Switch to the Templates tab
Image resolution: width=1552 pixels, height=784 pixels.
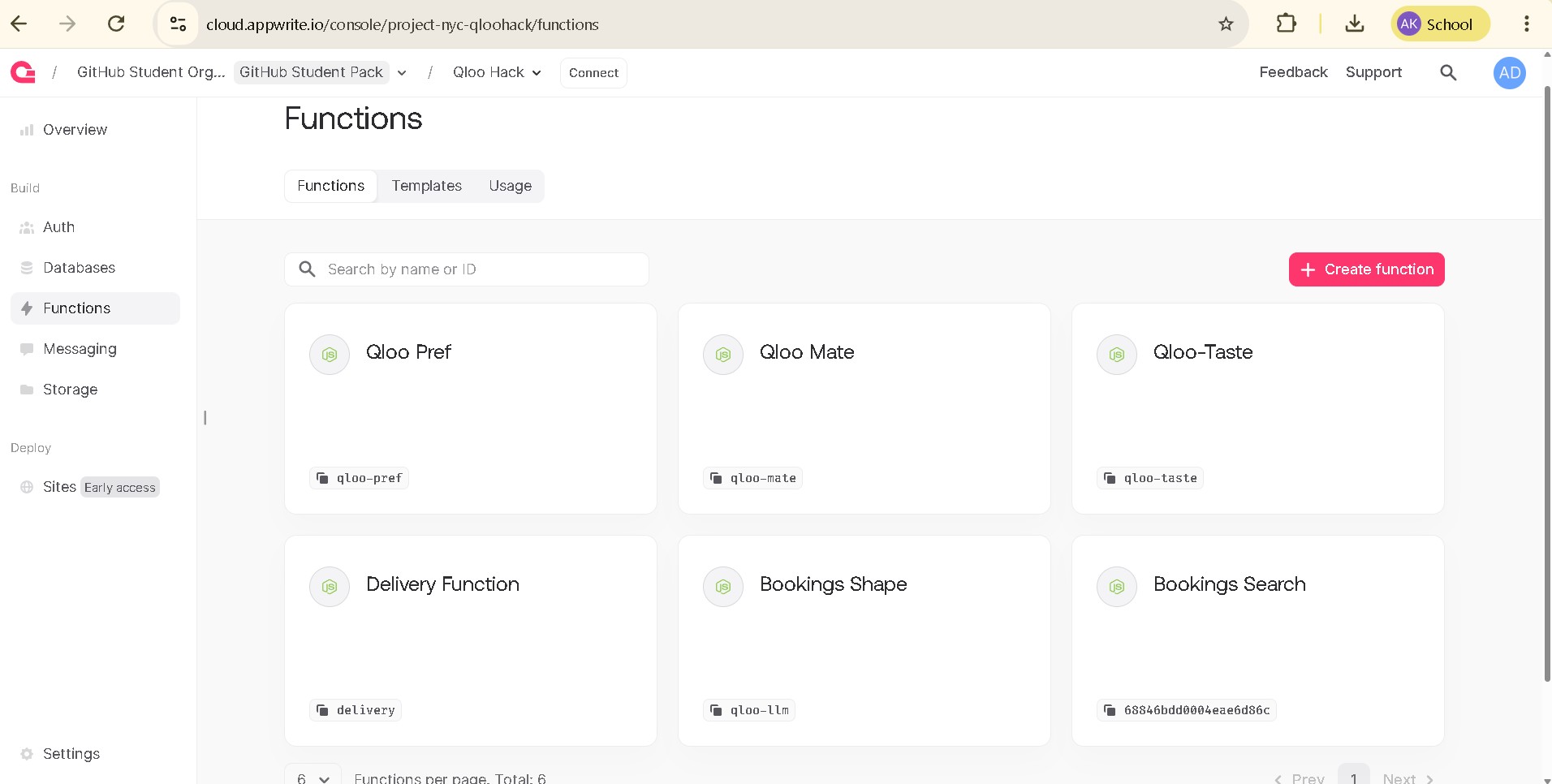point(427,186)
